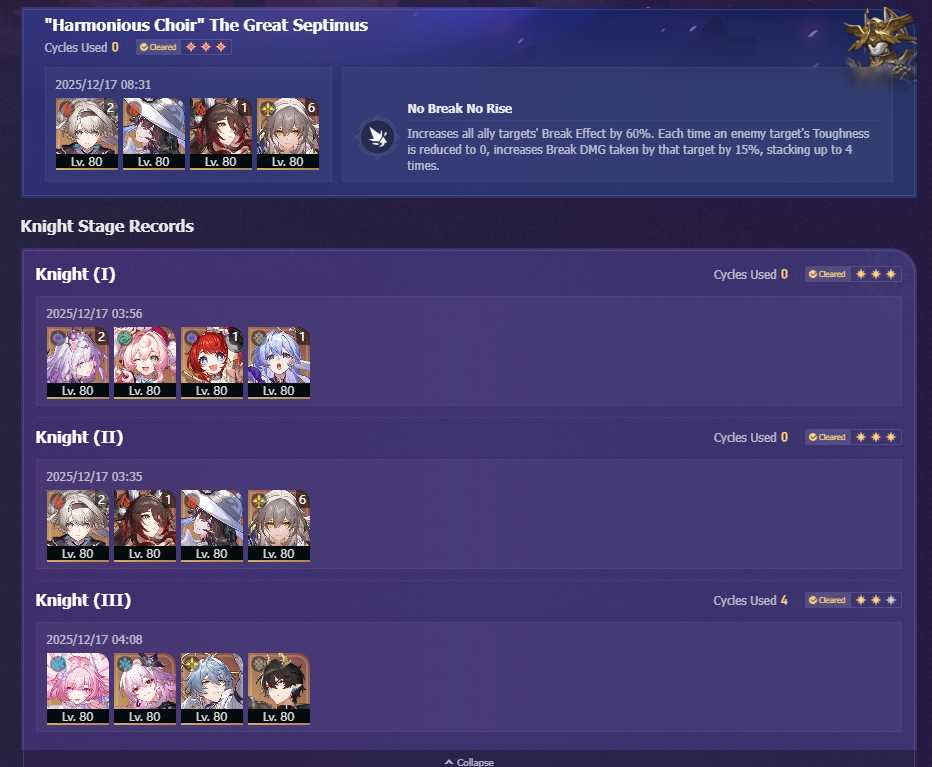Click the blue-haired character in Knight (I) team
This screenshot has width=932, height=767.
[x=279, y=363]
